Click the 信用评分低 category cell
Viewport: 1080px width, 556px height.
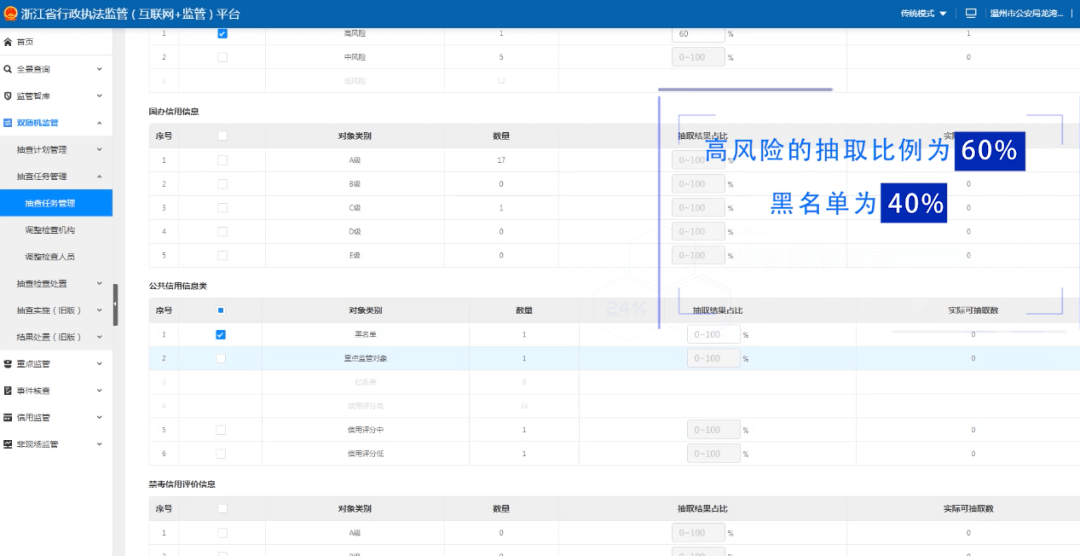(x=365, y=453)
